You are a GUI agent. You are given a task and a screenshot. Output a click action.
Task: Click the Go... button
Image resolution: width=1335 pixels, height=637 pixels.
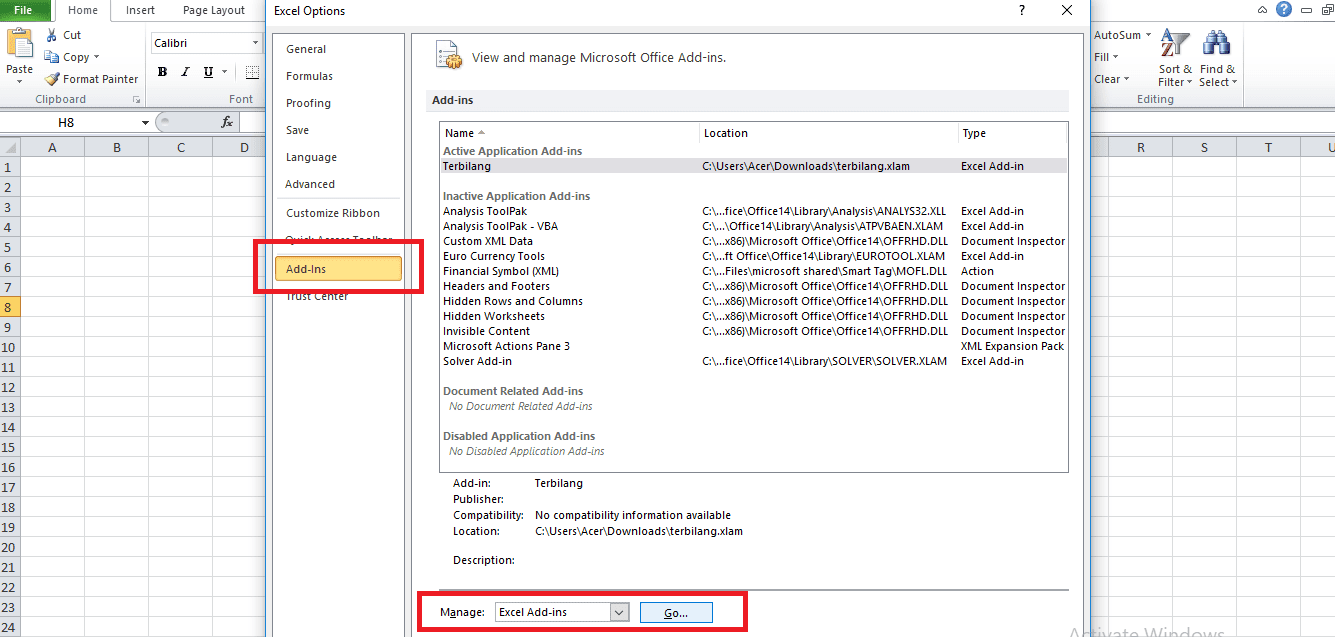click(676, 612)
